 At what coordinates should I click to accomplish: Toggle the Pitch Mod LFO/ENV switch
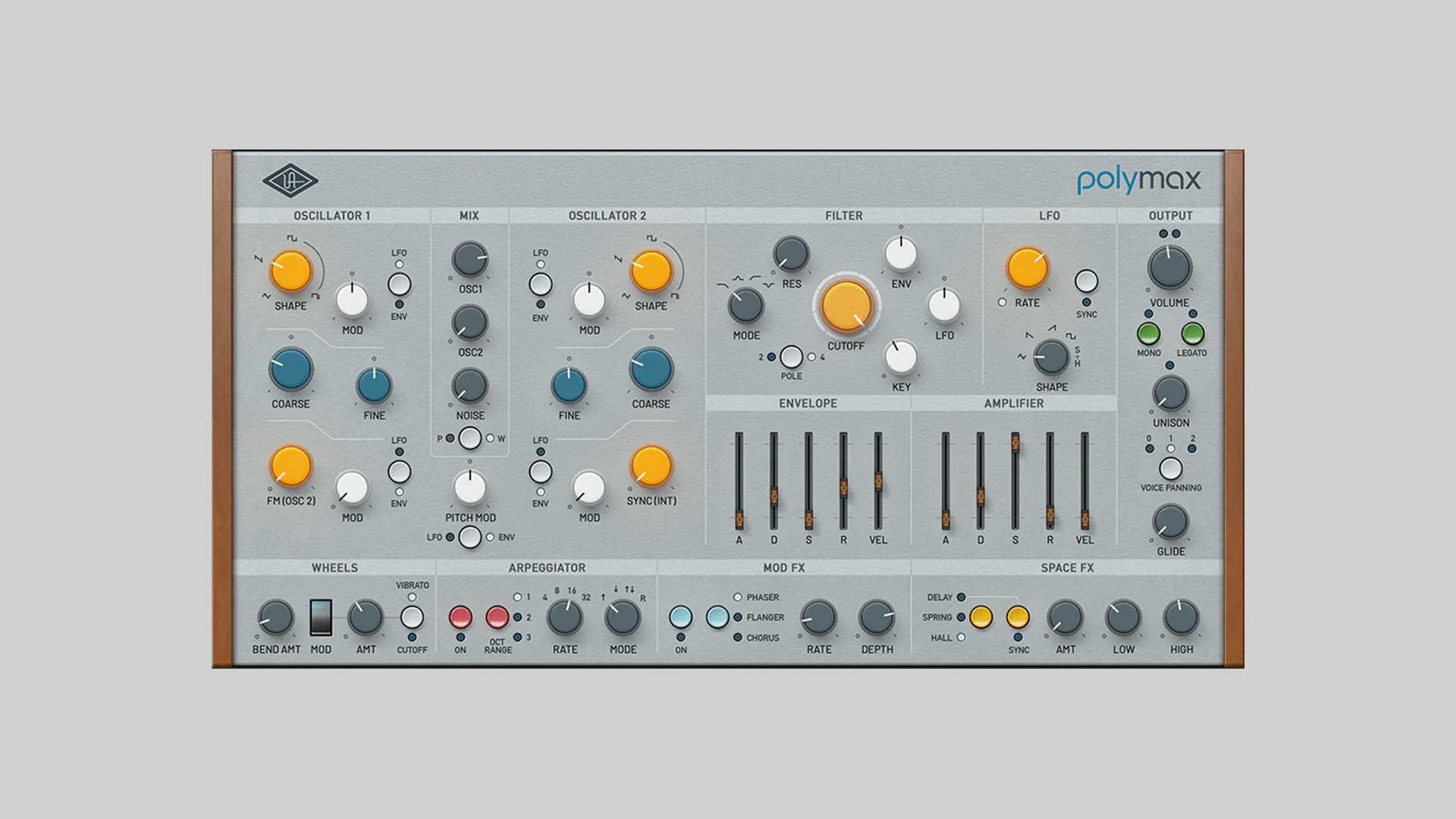click(470, 537)
